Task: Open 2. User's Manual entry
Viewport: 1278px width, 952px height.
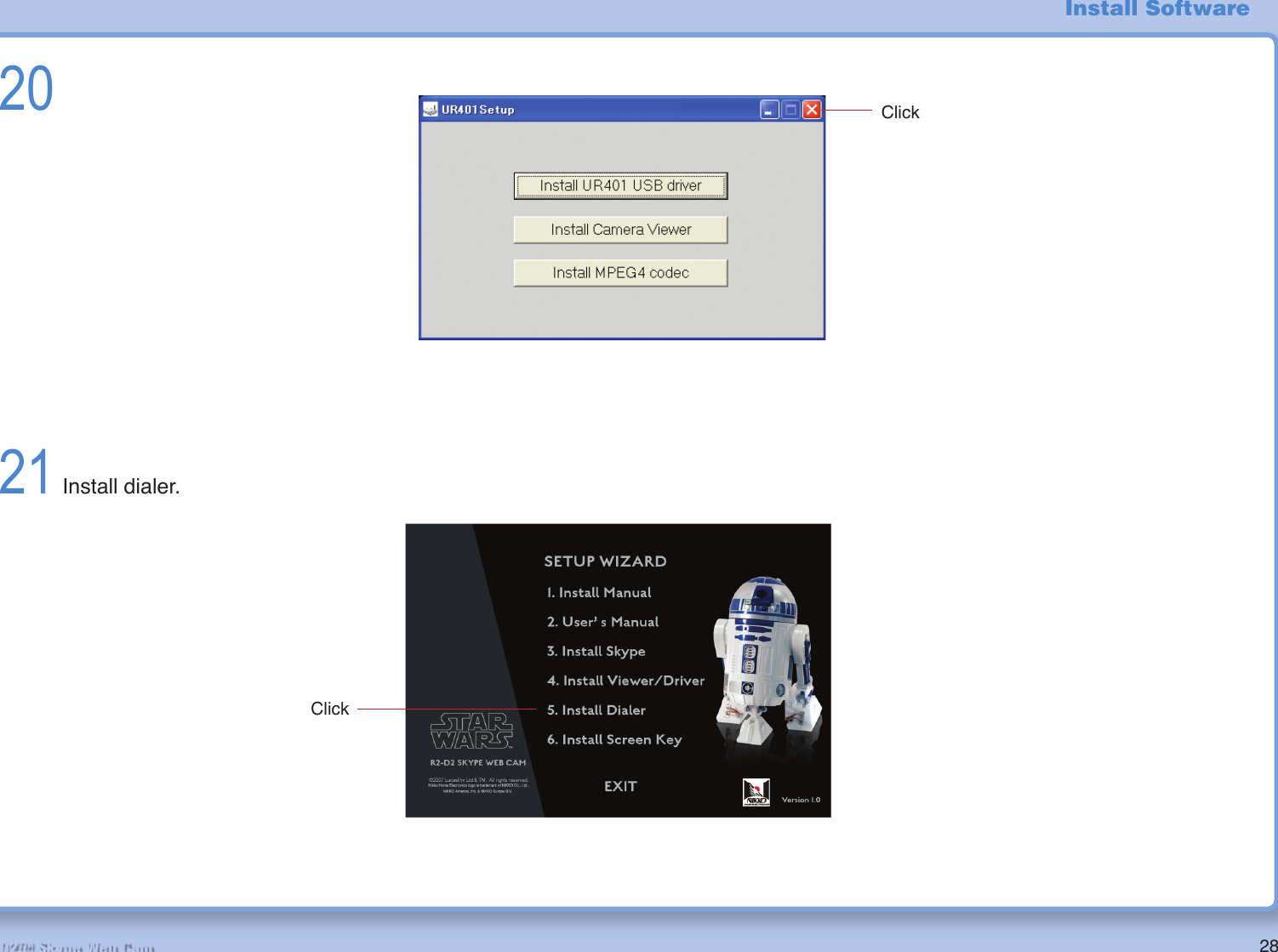Action: pos(602,622)
